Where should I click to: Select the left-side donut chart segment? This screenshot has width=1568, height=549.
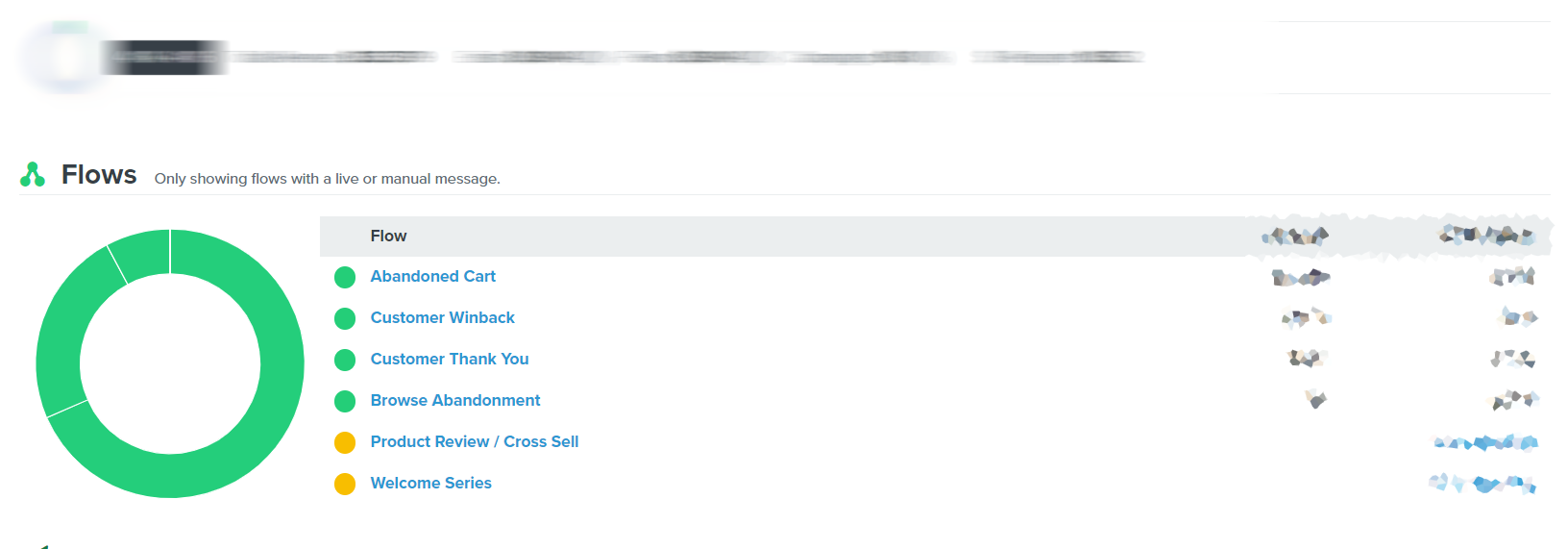coord(63,327)
